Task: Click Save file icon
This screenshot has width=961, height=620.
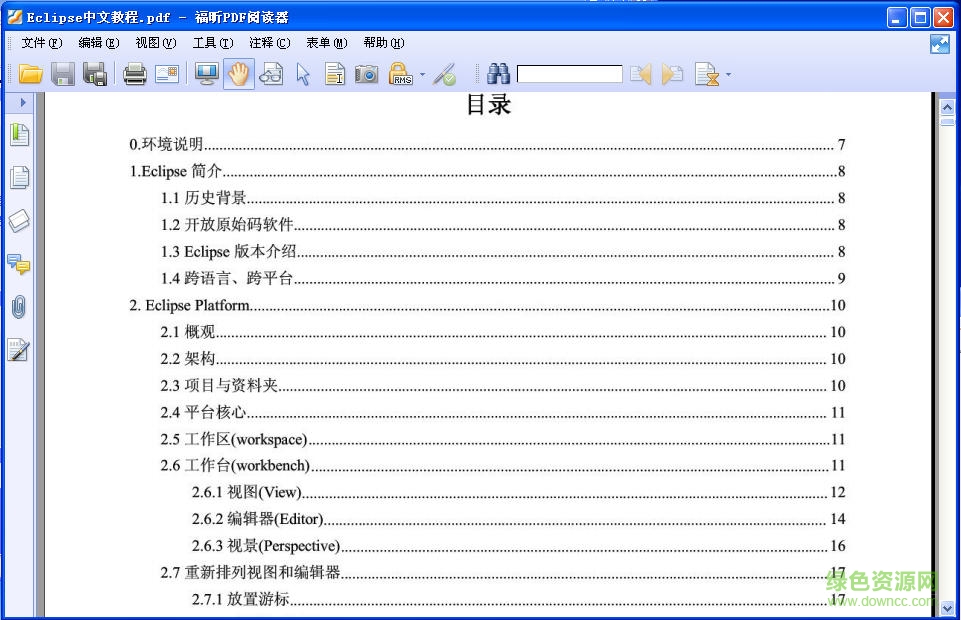Action: click(x=62, y=73)
